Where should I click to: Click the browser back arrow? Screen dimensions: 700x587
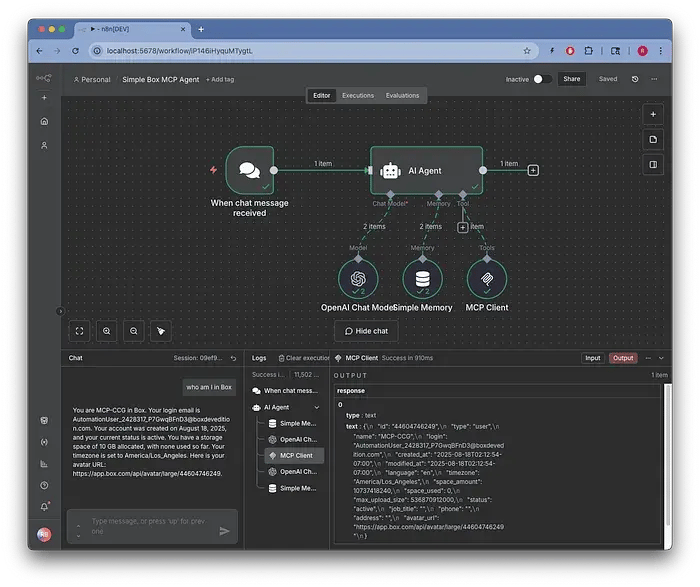coord(39,50)
